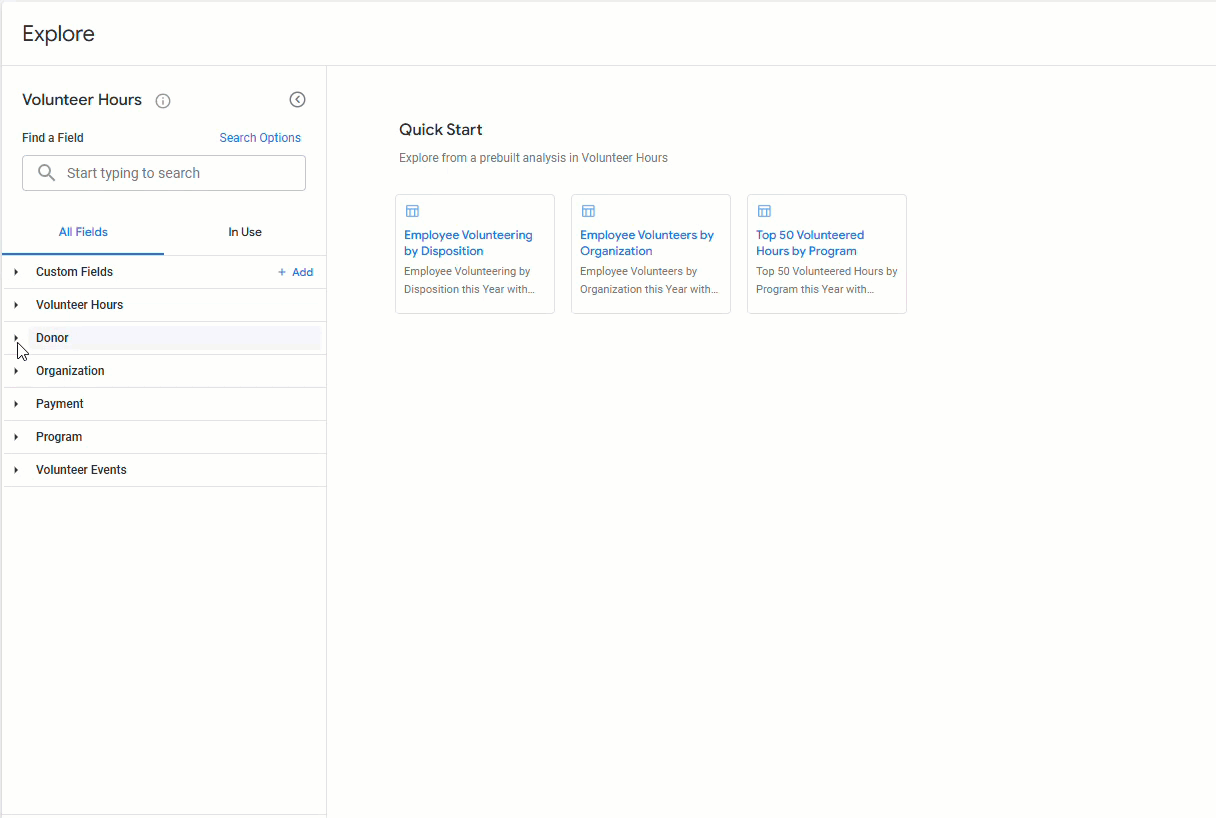Click table icon on Employee Volunteering by Disposition card
Image resolution: width=1216 pixels, height=818 pixels.
[412, 211]
